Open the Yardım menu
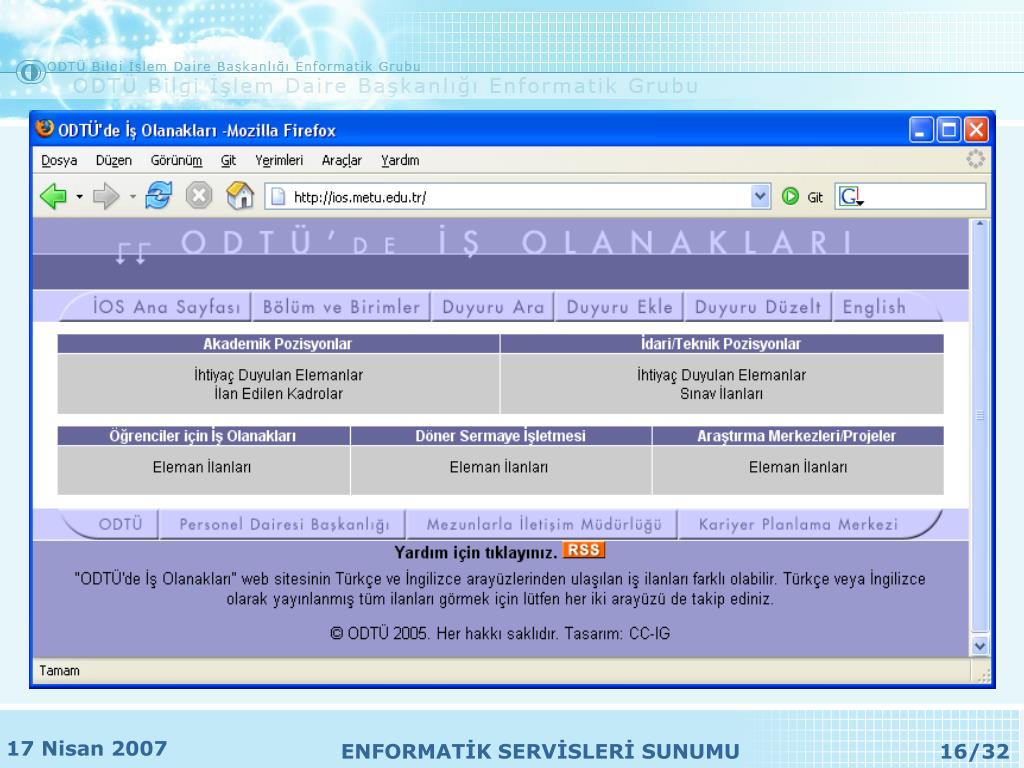Image resolution: width=1024 pixels, height=768 pixels. coord(400,161)
